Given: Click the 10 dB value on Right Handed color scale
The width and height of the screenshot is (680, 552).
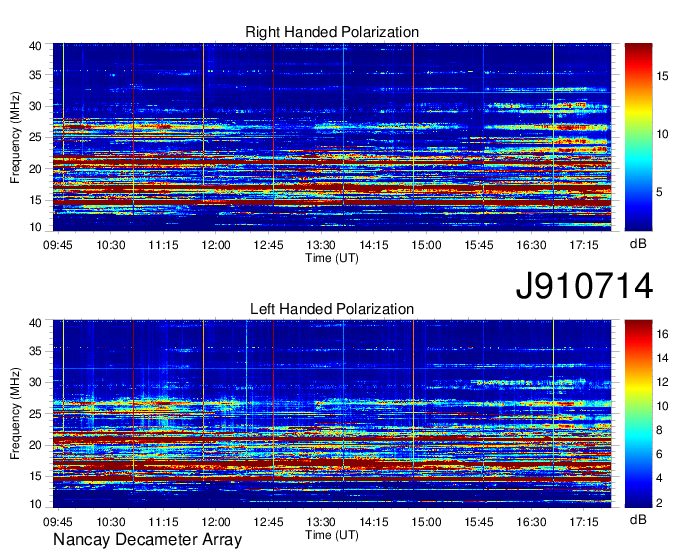Looking at the screenshot, I should [662, 134].
